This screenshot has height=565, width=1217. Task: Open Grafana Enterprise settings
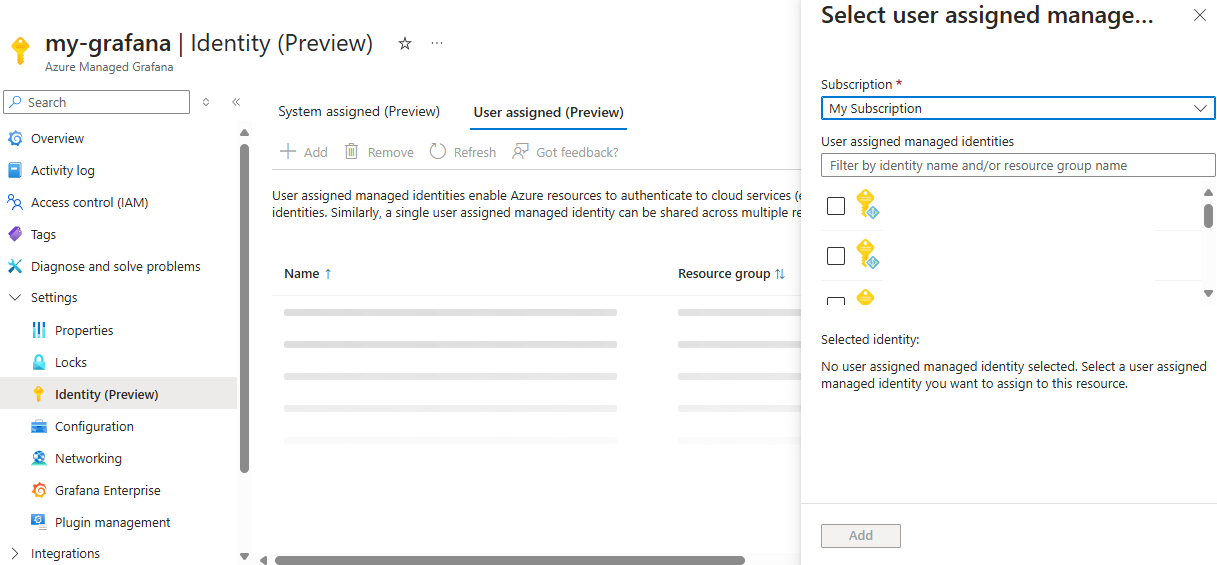(107, 490)
